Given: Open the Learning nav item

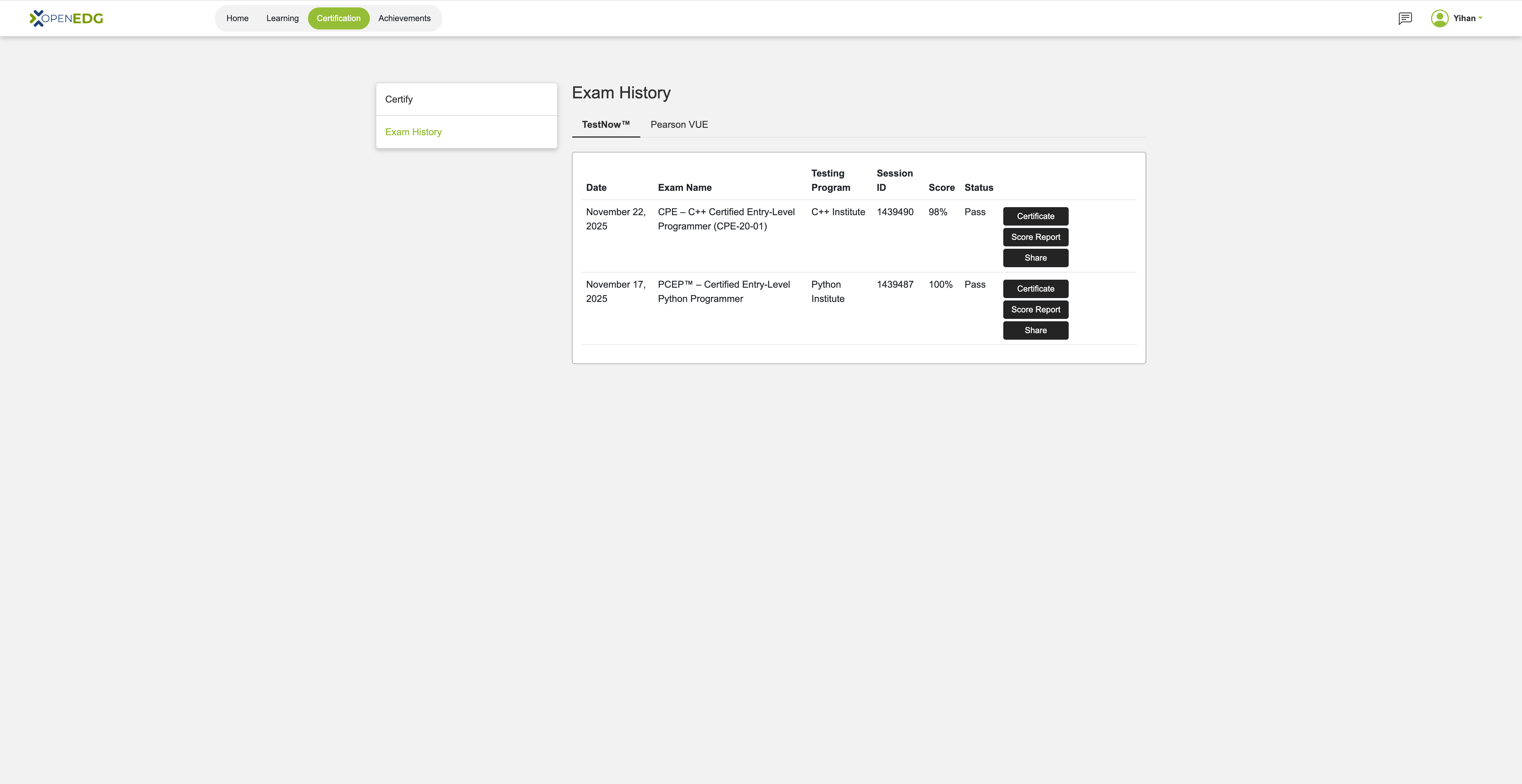Looking at the screenshot, I should [x=282, y=18].
